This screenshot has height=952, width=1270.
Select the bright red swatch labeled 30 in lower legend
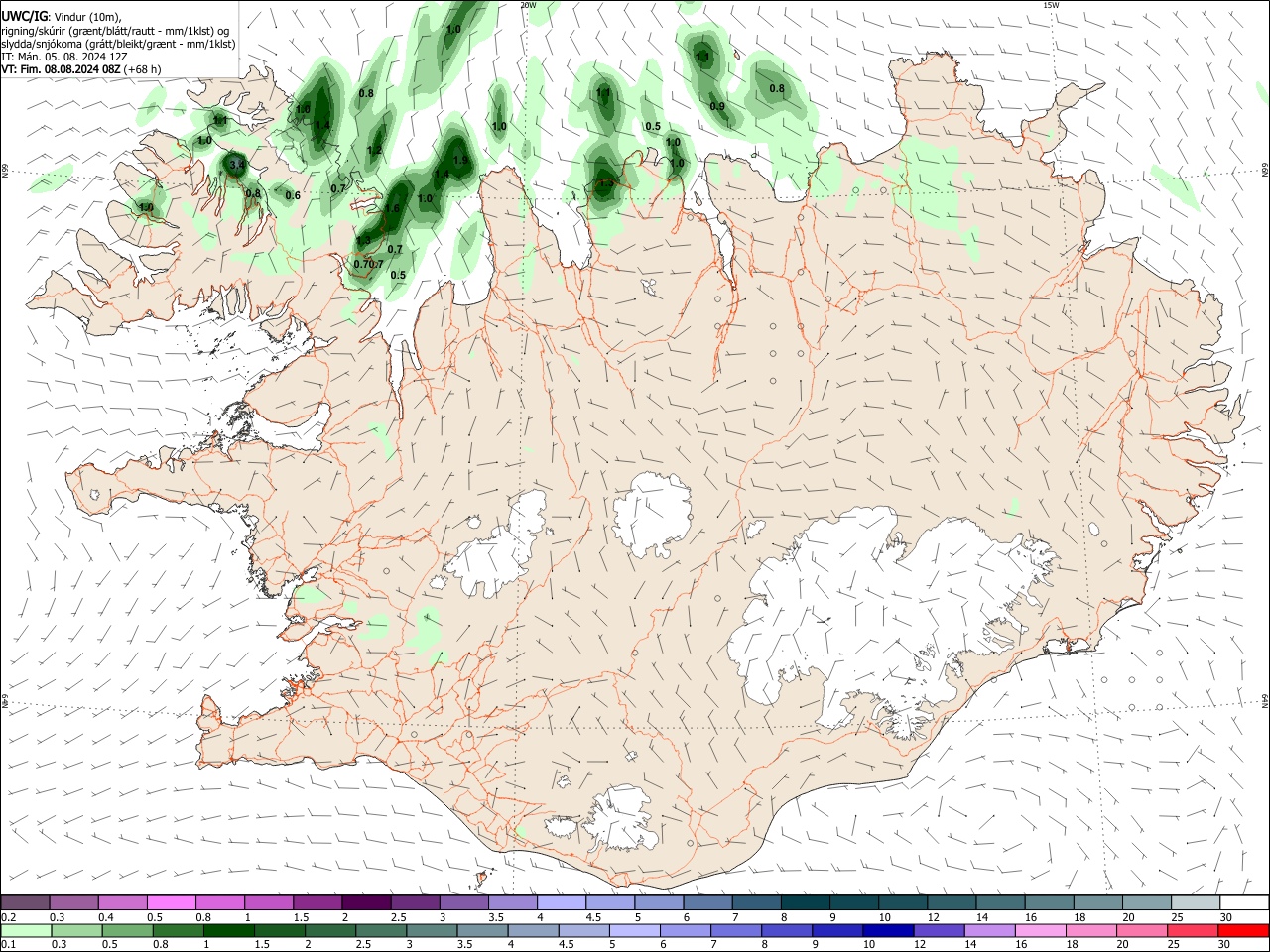pos(1244,931)
